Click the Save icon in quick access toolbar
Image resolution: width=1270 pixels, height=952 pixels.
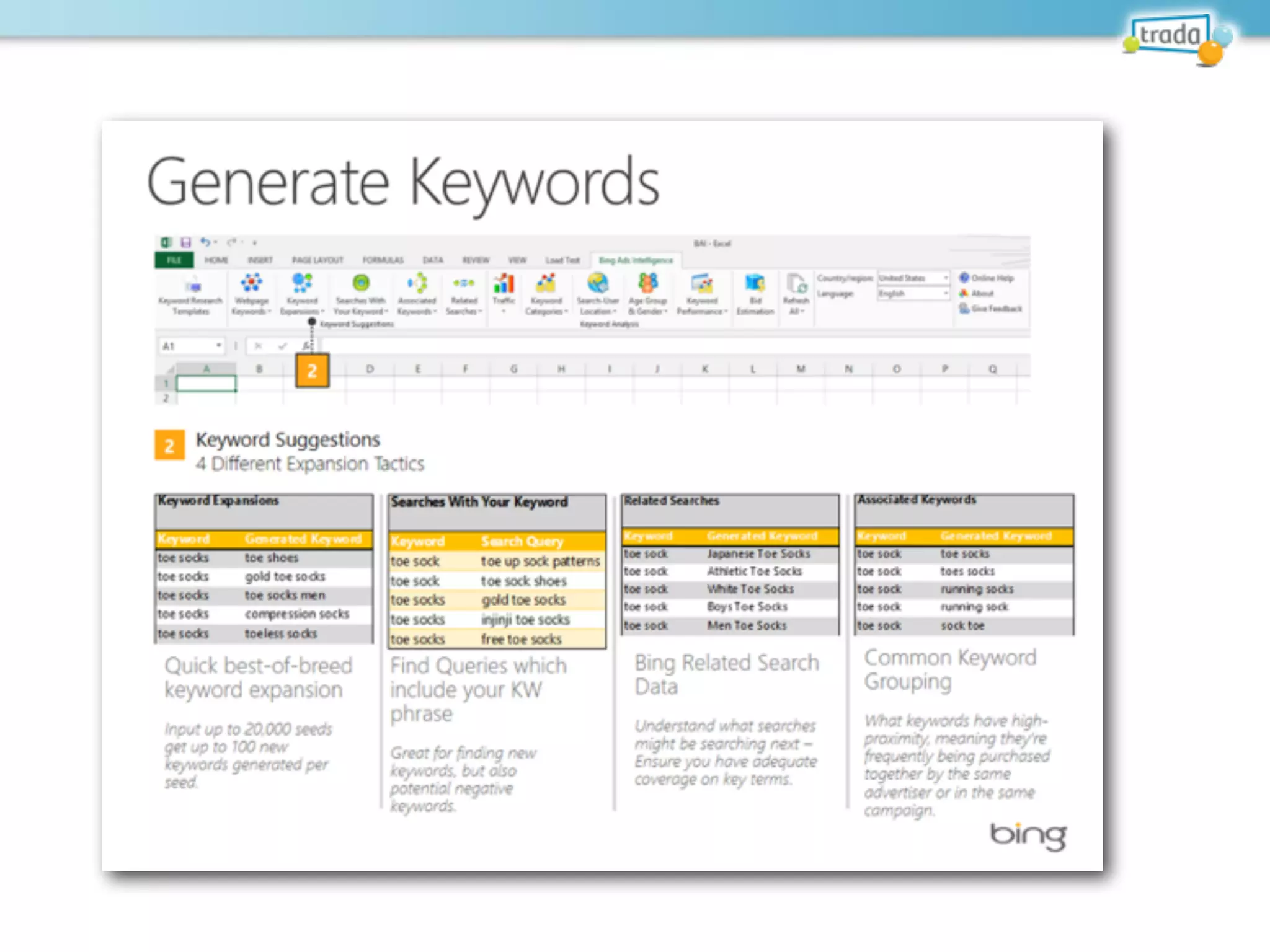click(x=185, y=242)
